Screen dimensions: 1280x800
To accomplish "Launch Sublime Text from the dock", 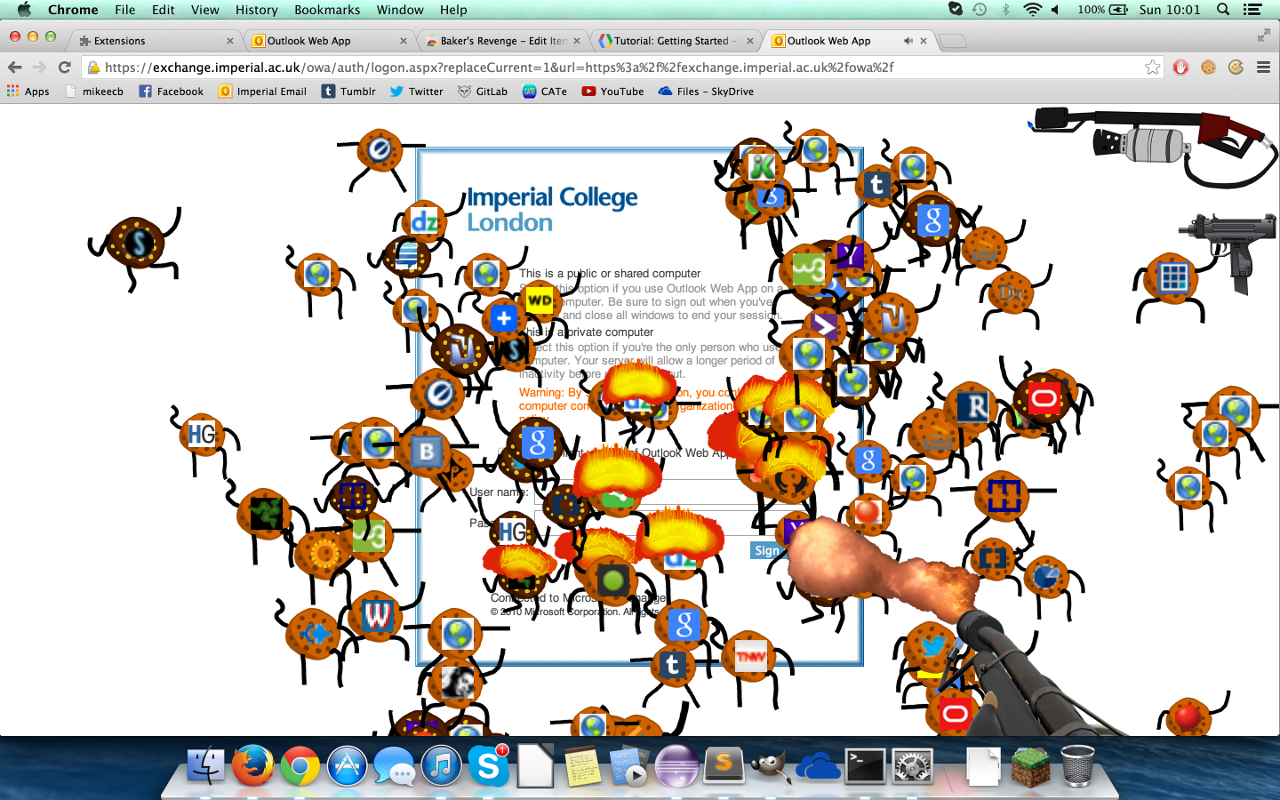I will pyautogui.click(x=725, y=767).
